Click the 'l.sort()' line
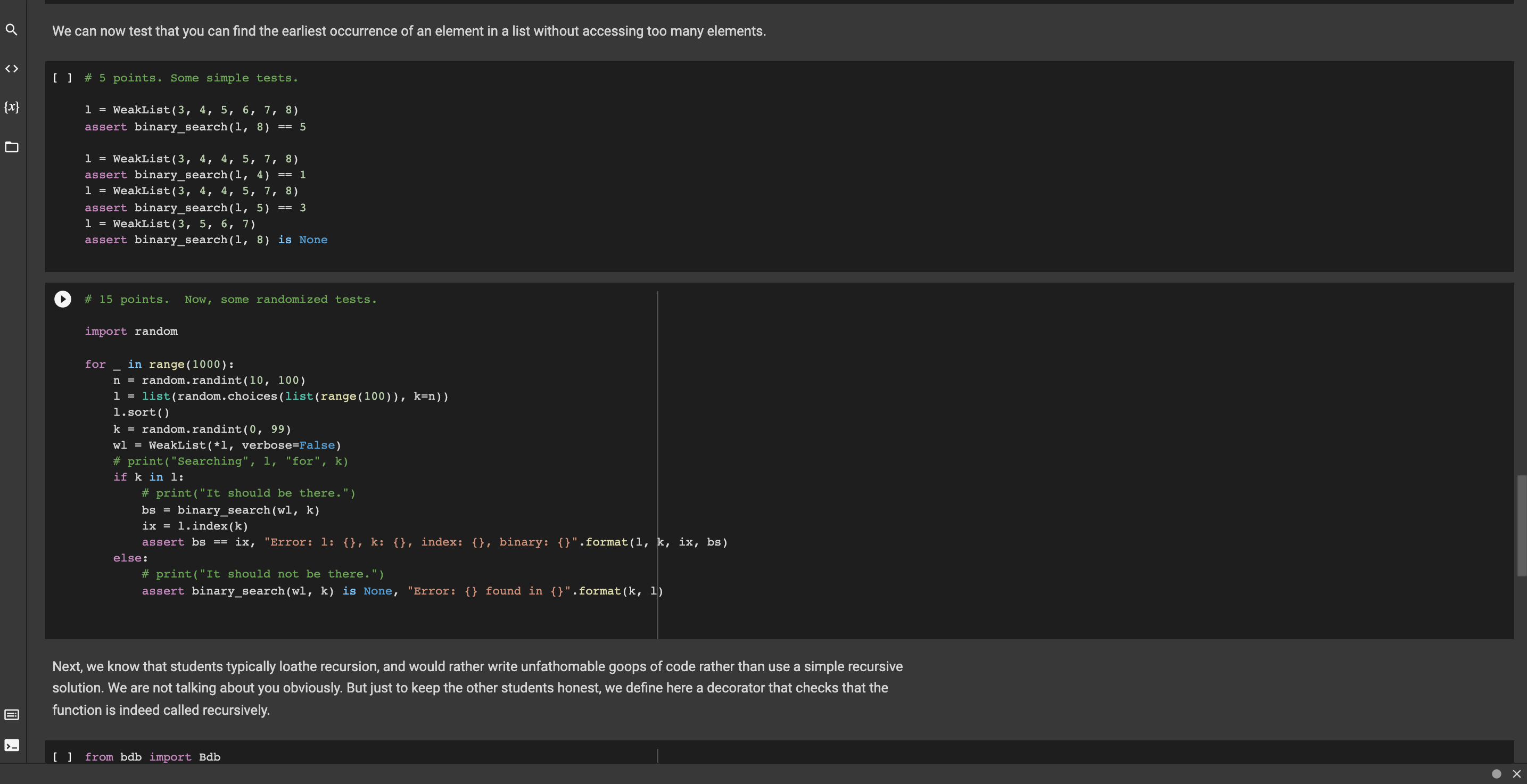The height and width of the screenshot is (784, 1527). (x=141, y=412)
